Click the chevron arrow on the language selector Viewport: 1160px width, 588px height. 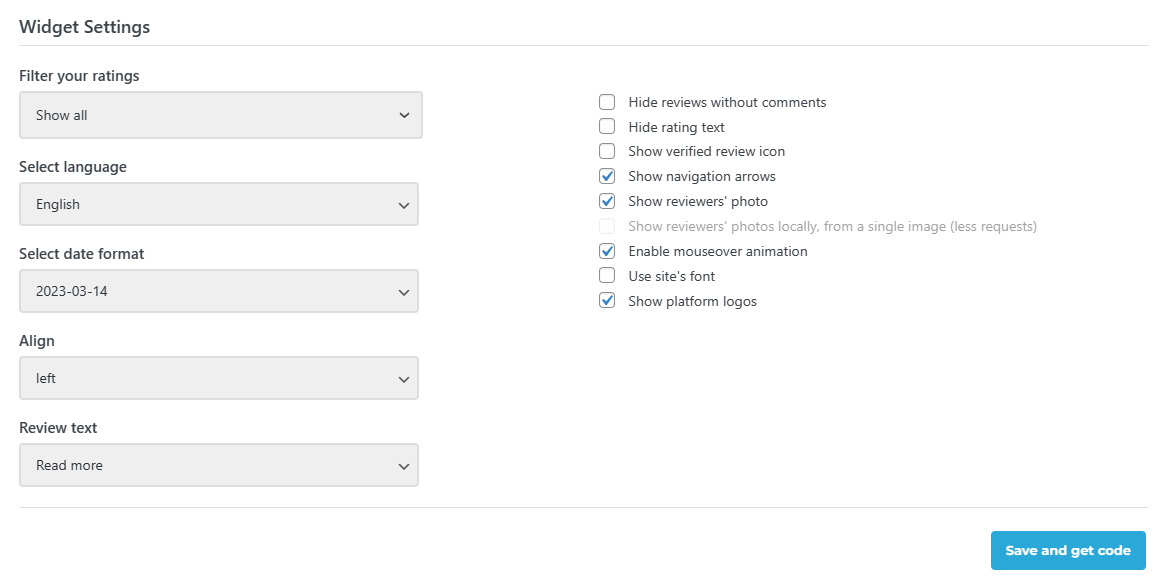pos(404,203)
